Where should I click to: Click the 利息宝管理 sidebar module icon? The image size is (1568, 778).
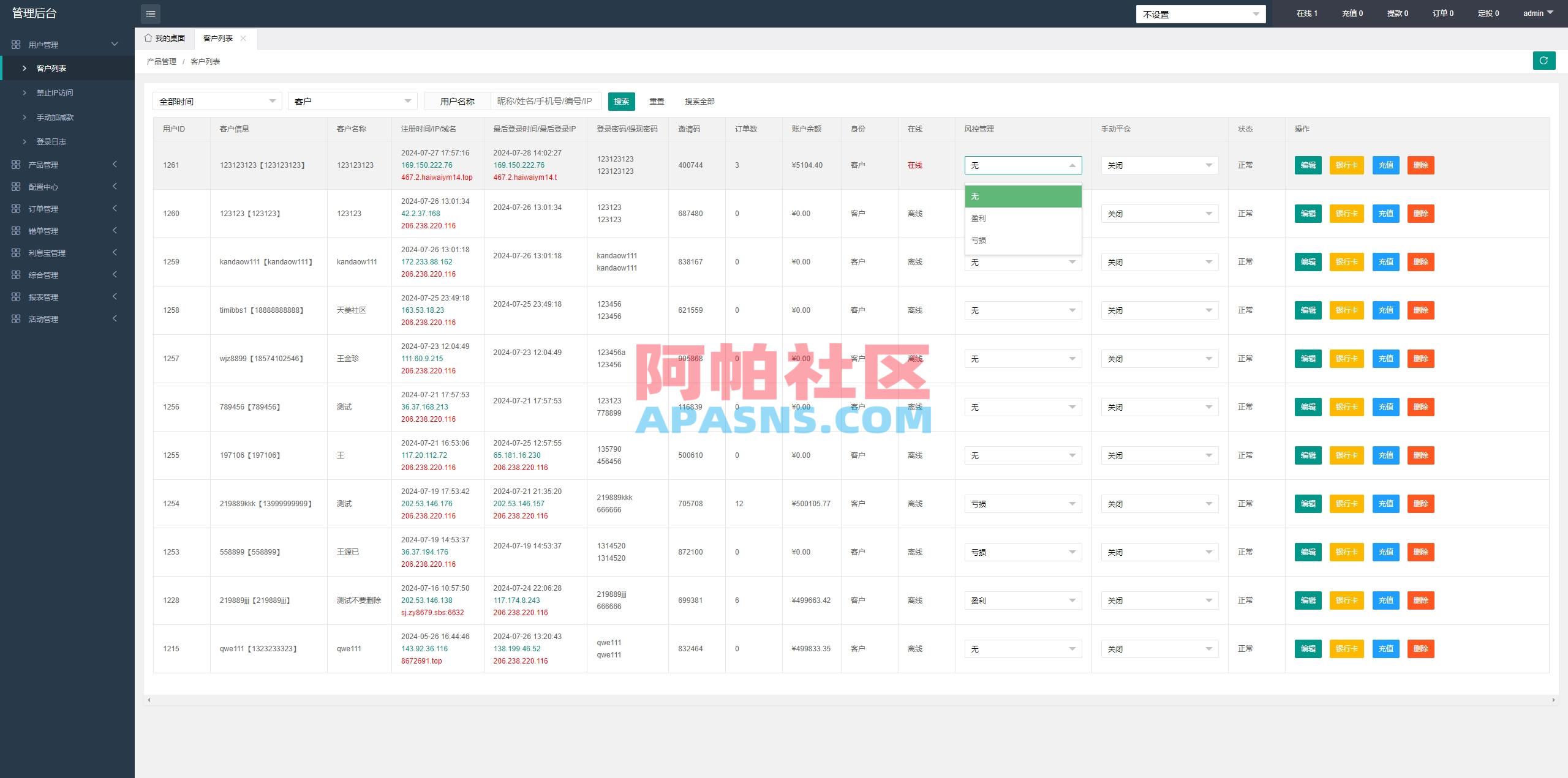(17, 252)
